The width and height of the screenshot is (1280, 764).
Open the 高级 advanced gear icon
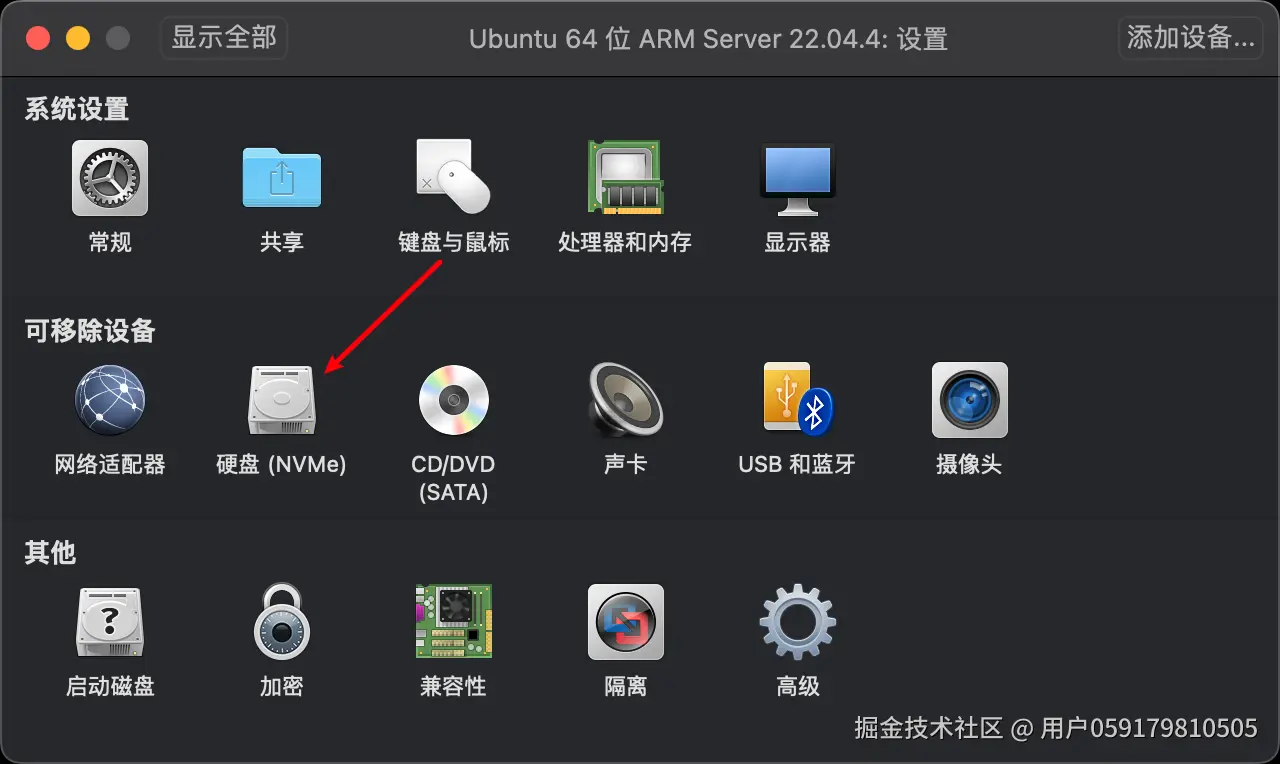pos(797,622)
